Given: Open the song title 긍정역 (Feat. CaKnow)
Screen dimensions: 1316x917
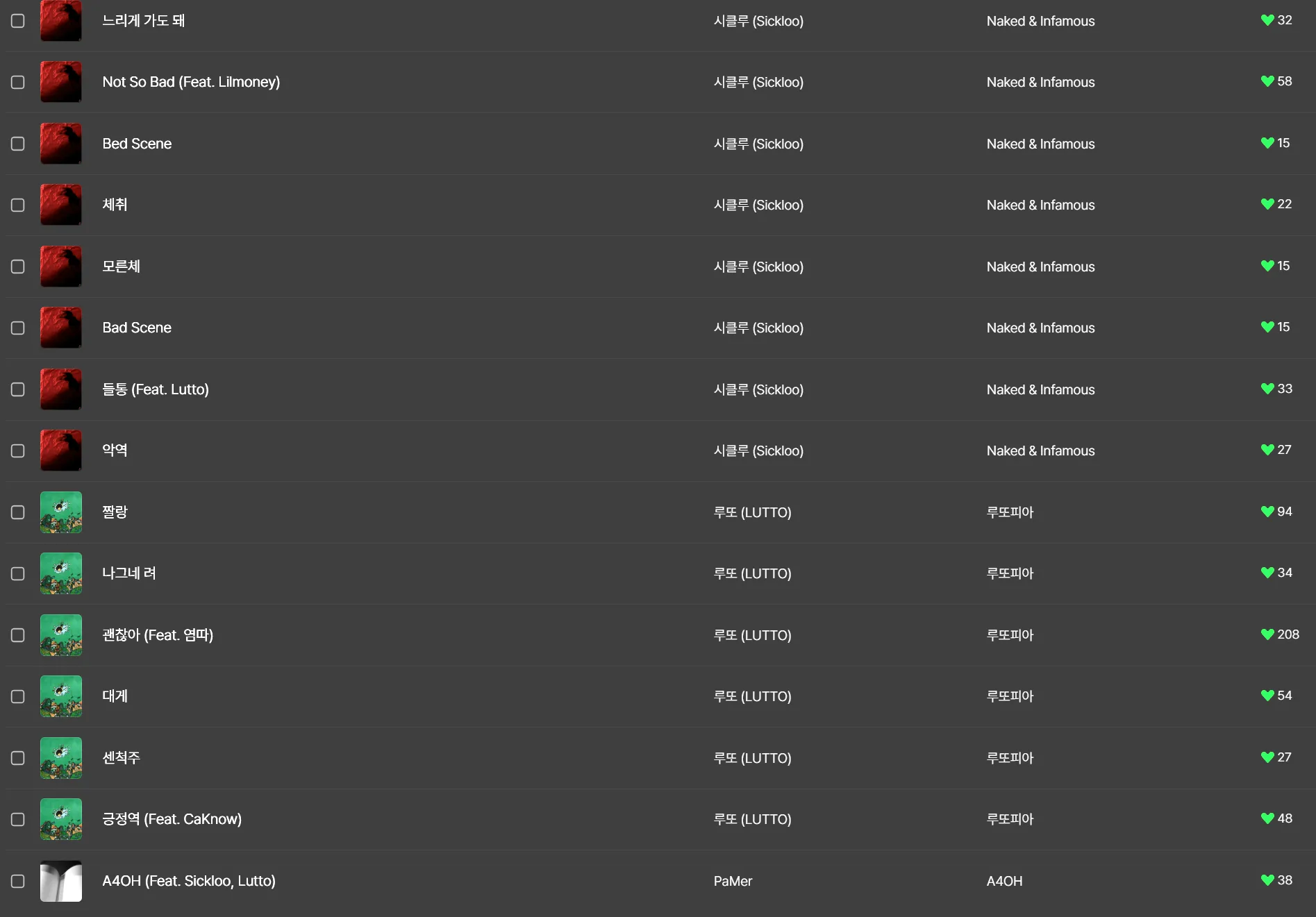Looking at the screenshot, I should click(x=172, y=819).
